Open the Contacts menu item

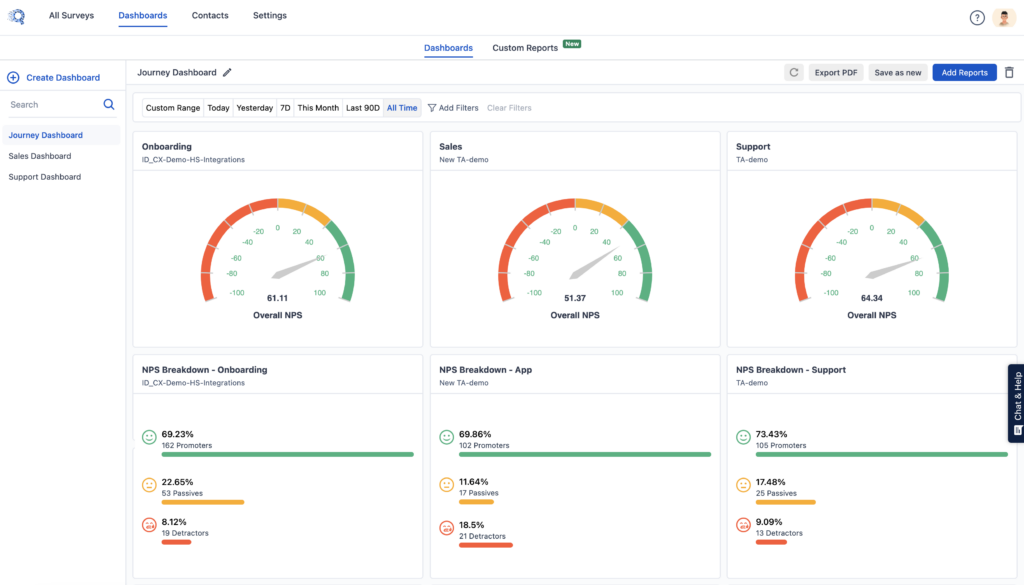[x=209, y=16]
